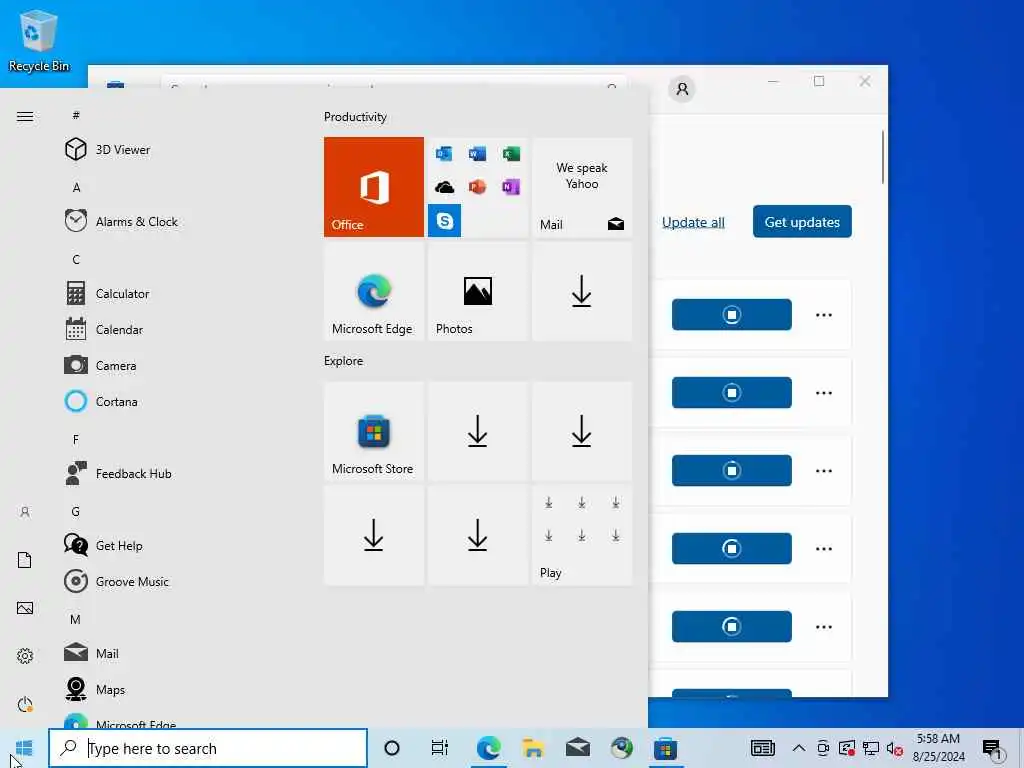The width and height of the screenshot is (1024, 768).
Task: Click the Windows Start button
Action: coord(24,748)
